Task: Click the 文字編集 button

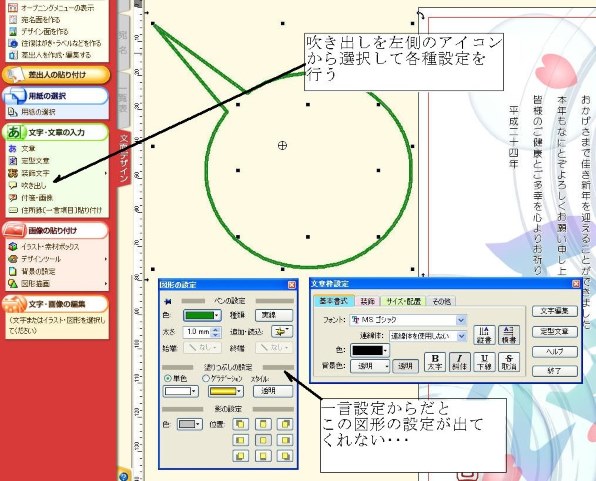Action: 555,311
